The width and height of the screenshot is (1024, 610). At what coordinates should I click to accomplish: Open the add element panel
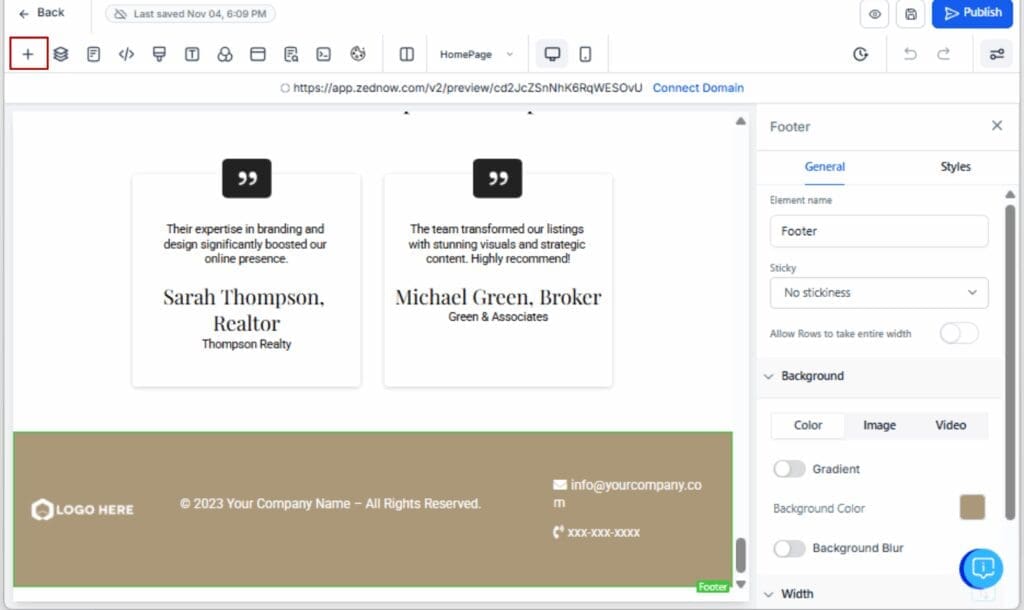28,53
